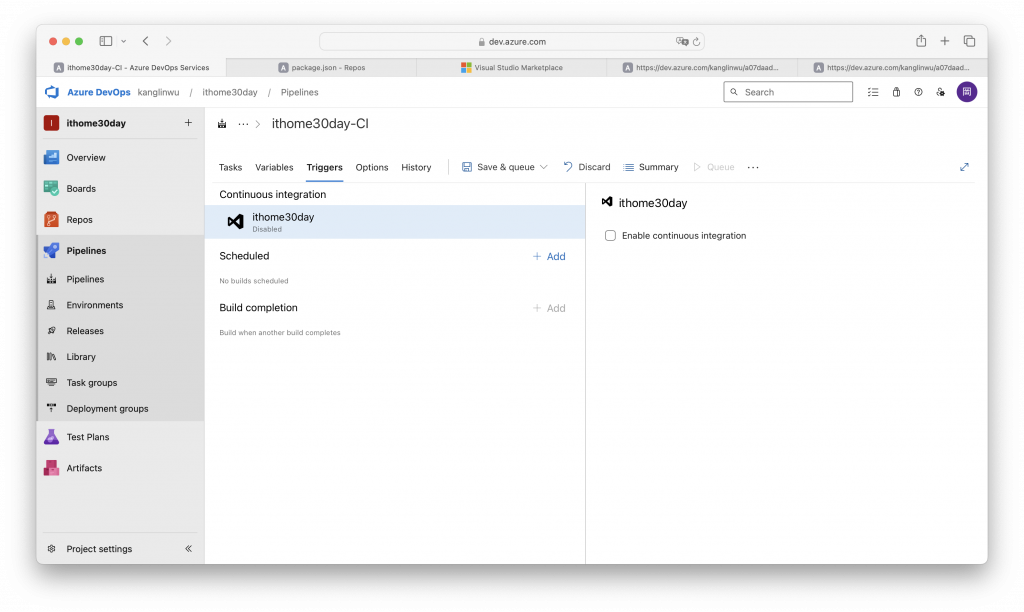Open the Environments item icon
The width and height of the screenshot is (1024, 612).
52,305
